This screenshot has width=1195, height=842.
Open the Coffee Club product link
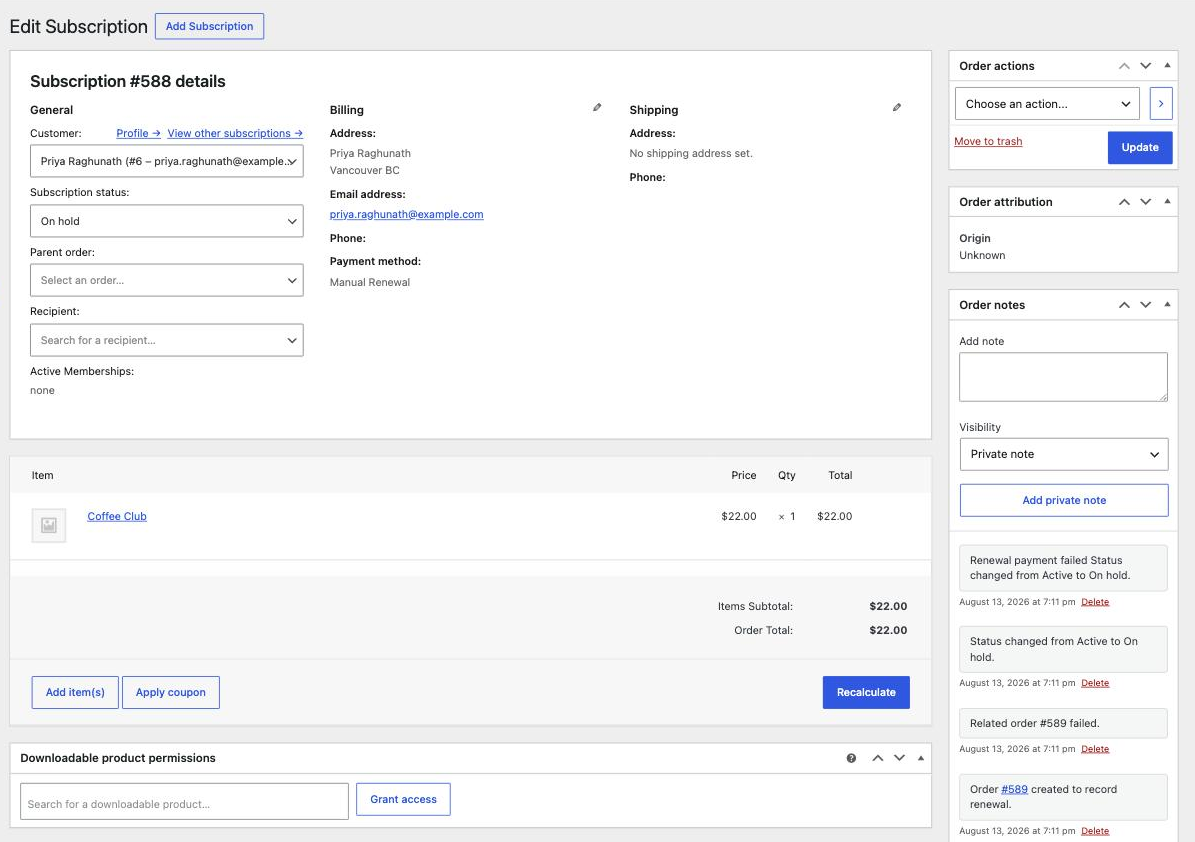pyautogui.click(x=117, y=516)
